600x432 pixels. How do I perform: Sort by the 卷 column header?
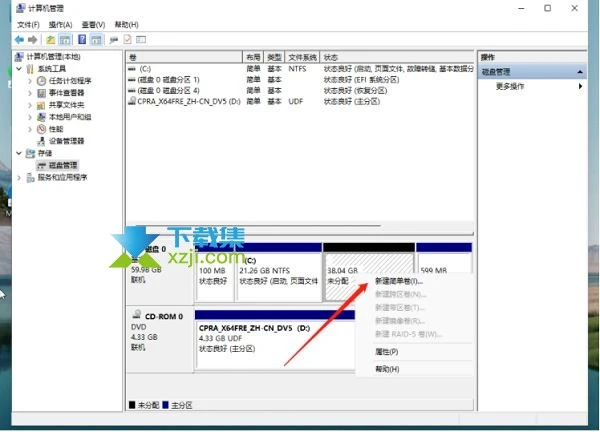pos(184,57)
